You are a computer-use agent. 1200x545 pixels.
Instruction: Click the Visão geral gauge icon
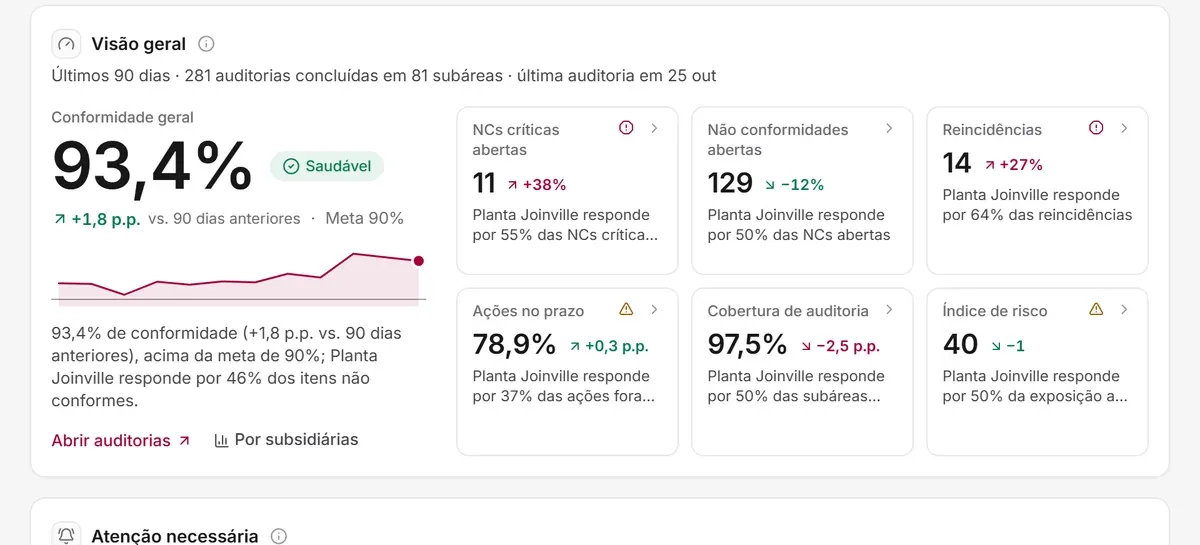click(x=66, y=44)
